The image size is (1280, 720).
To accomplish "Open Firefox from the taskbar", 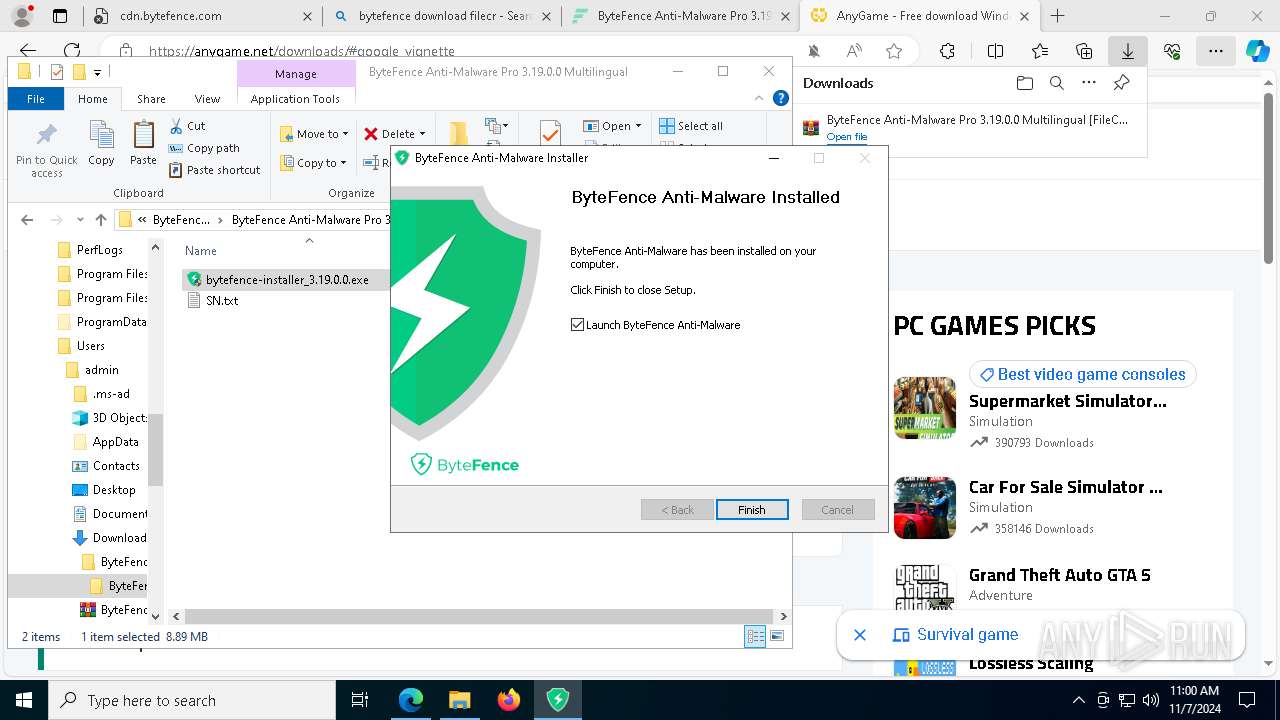I will (509, 700).
